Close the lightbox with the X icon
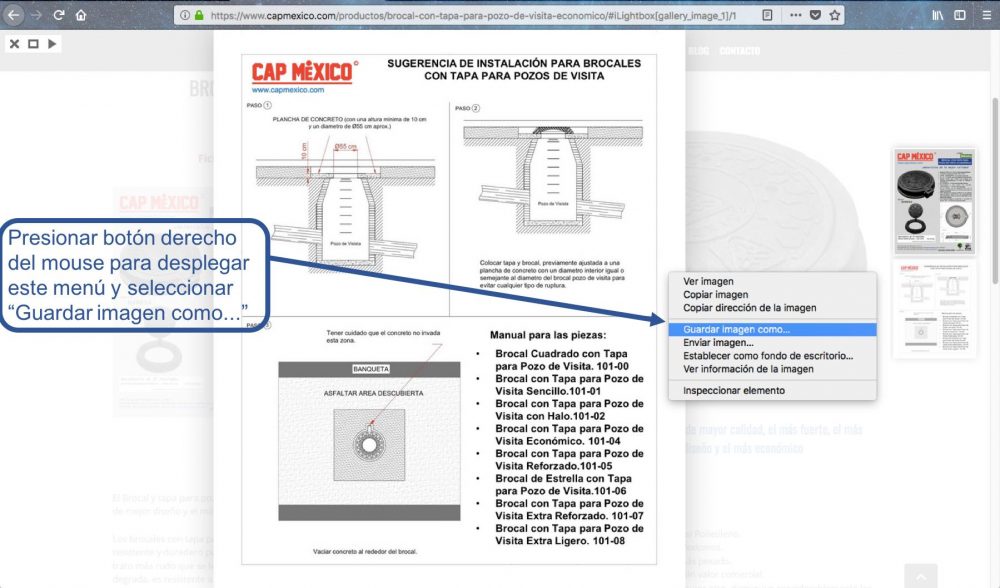This screenshot has width=1000, height=588. point(14,44)
